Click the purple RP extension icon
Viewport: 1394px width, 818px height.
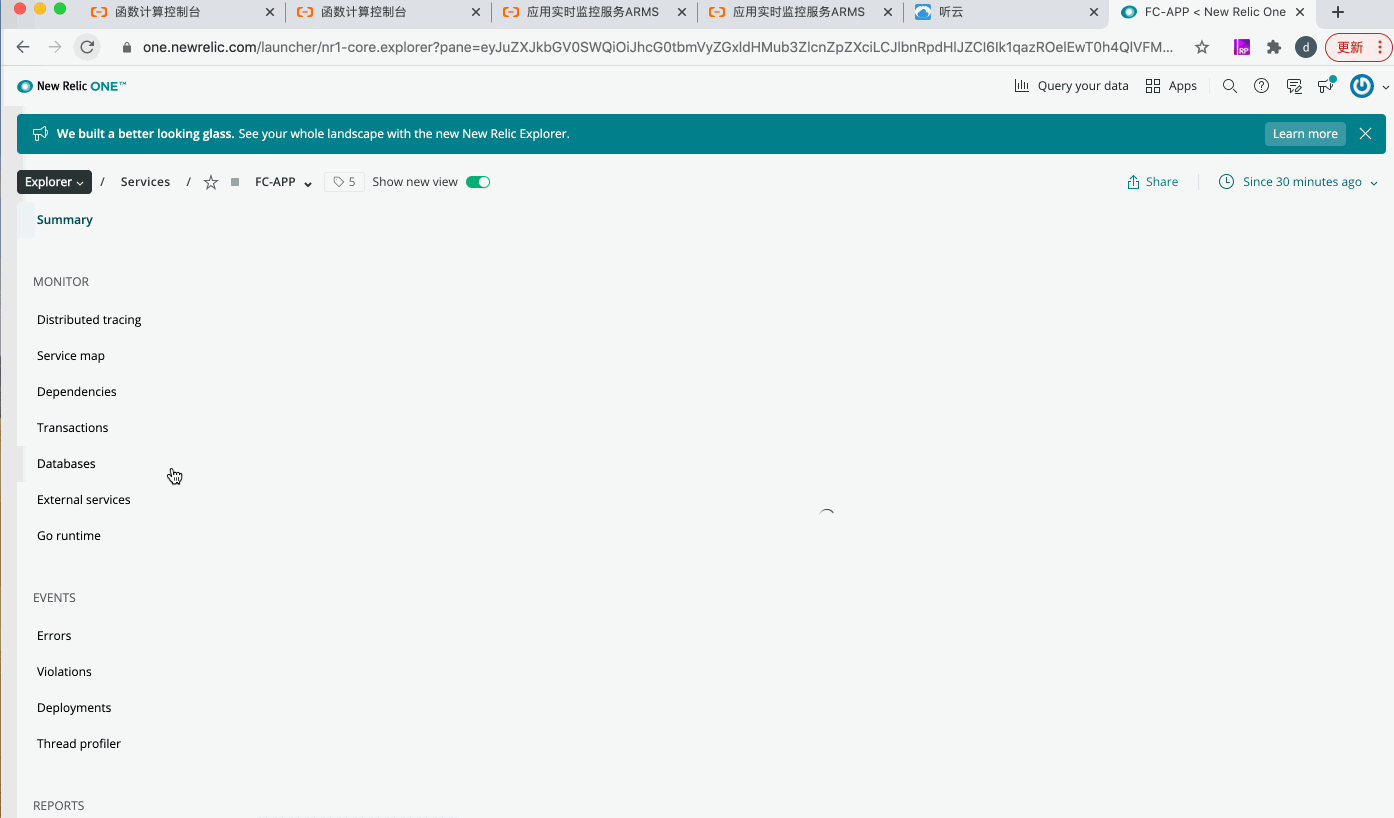pos(1241,47)
